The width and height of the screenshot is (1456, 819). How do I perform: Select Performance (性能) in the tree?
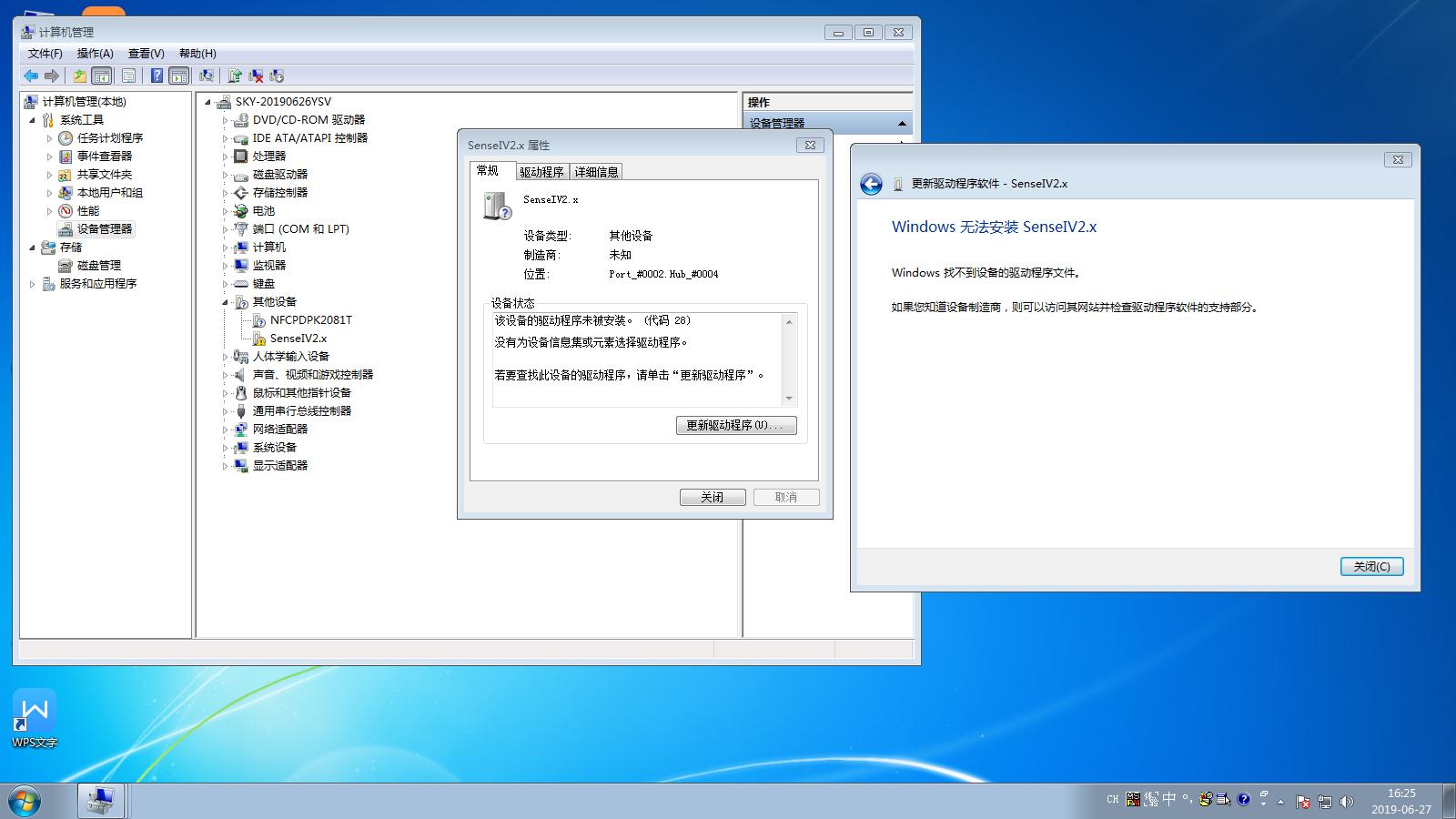click(x=88, y=210)
